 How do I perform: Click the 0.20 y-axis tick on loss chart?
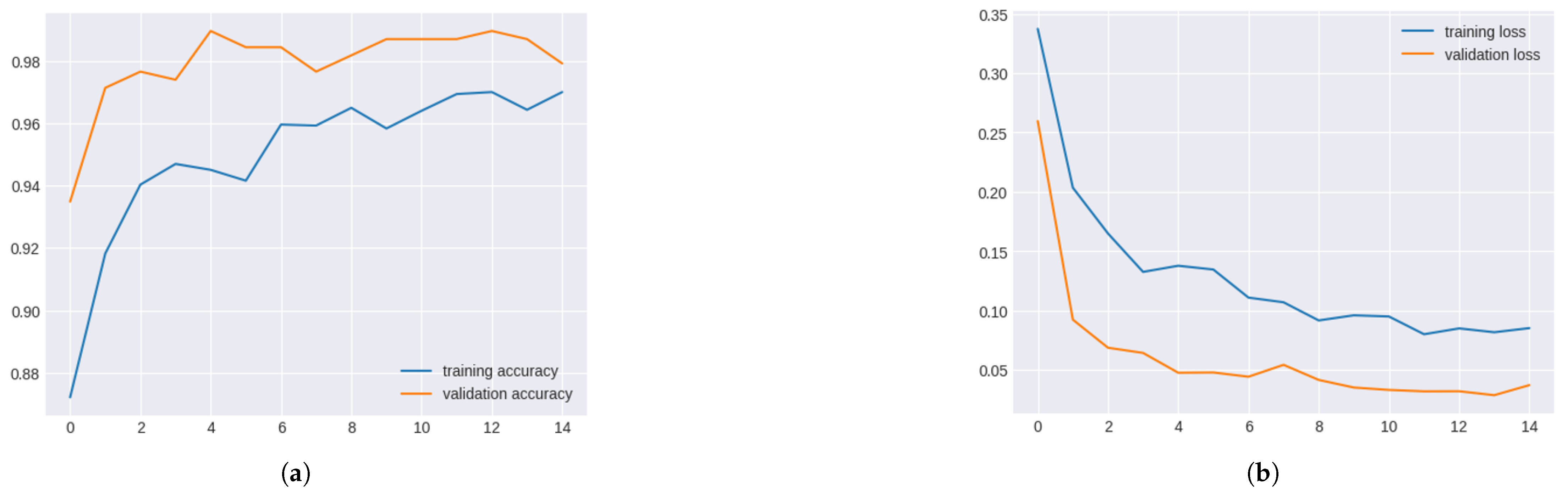click(993, 194)
